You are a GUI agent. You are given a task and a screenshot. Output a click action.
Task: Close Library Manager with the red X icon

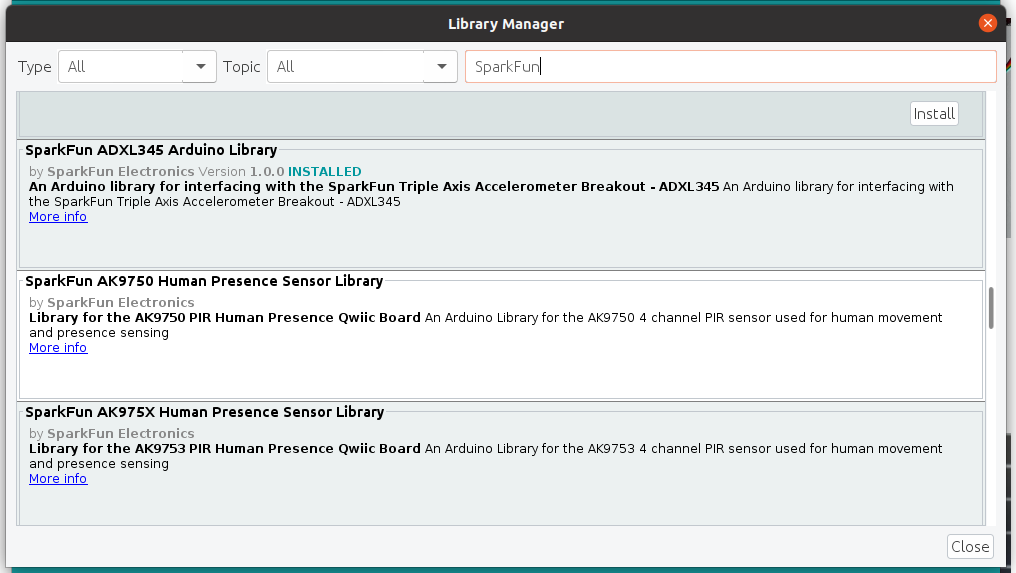click(987, 23)
